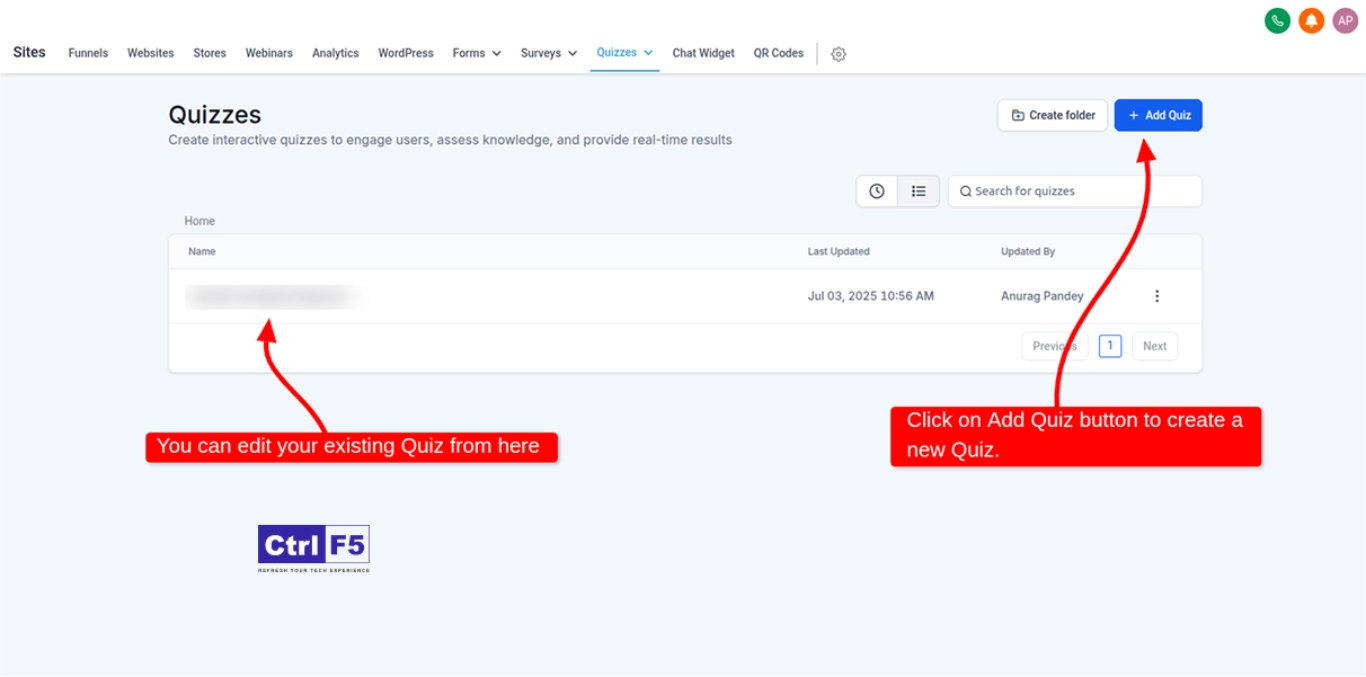This screenshot has width=1366, height=677.
Task: Click the green phone call icon
Action: [x=1277, y=21]
